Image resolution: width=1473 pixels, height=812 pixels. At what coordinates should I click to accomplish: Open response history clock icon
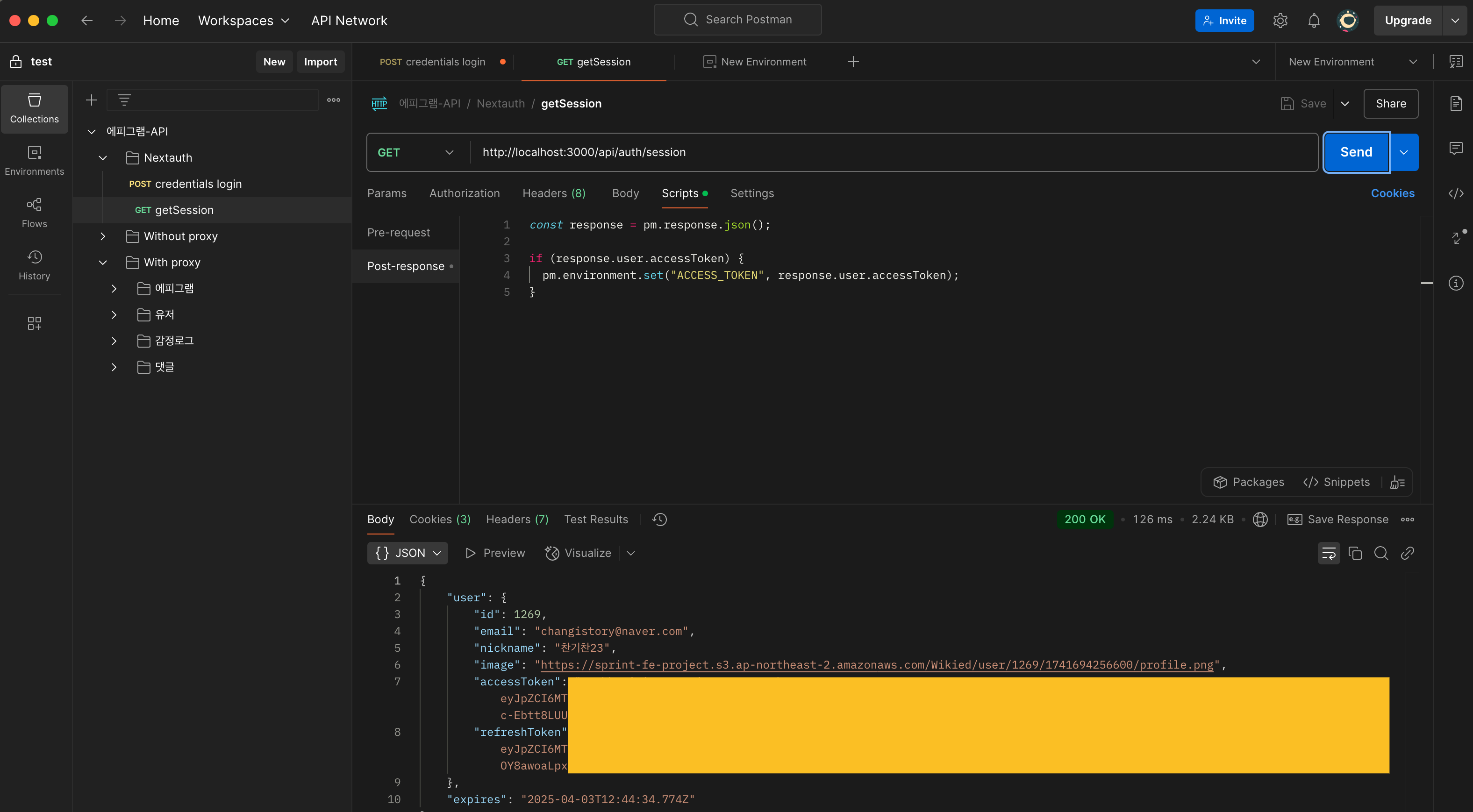coord(659,519)
